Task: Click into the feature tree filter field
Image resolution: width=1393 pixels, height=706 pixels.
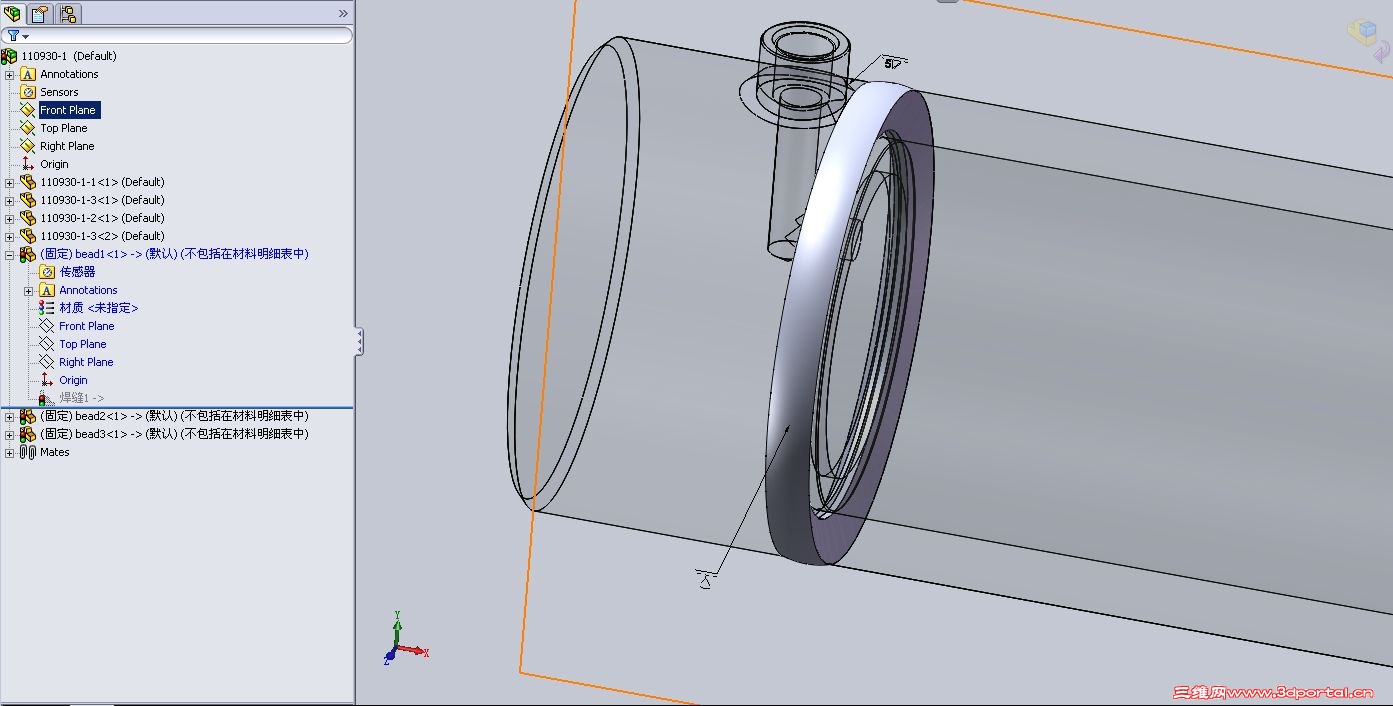Action: [x=190, y=36]
